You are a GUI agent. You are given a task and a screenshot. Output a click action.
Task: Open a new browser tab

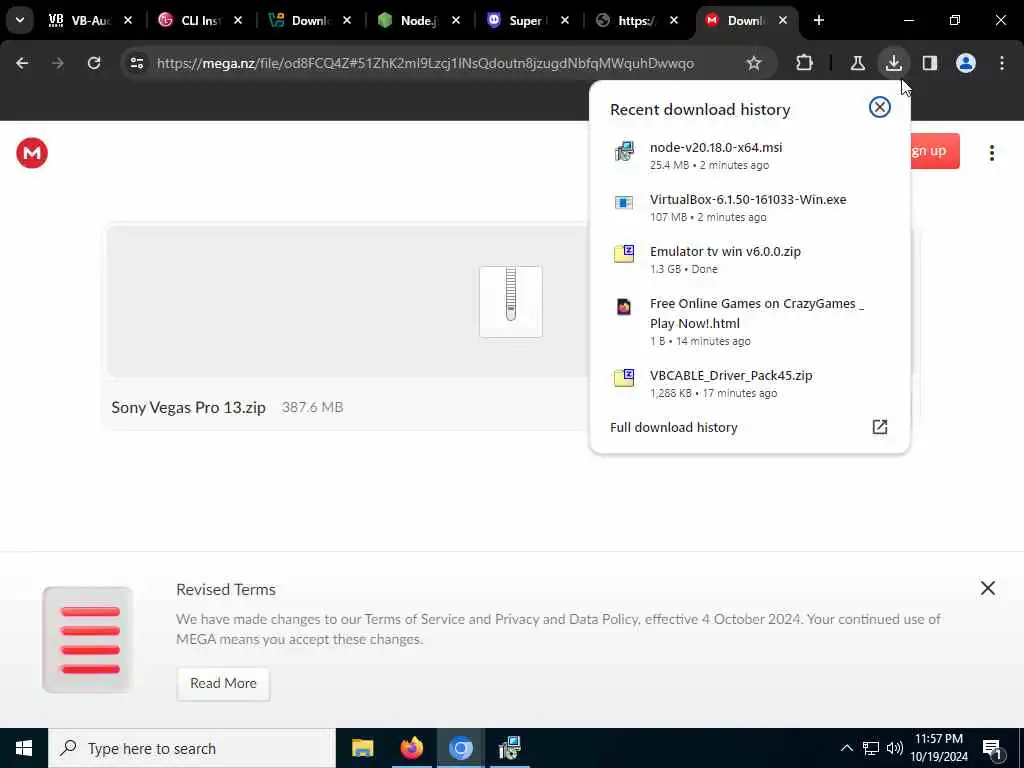click(x=819, y=21)
